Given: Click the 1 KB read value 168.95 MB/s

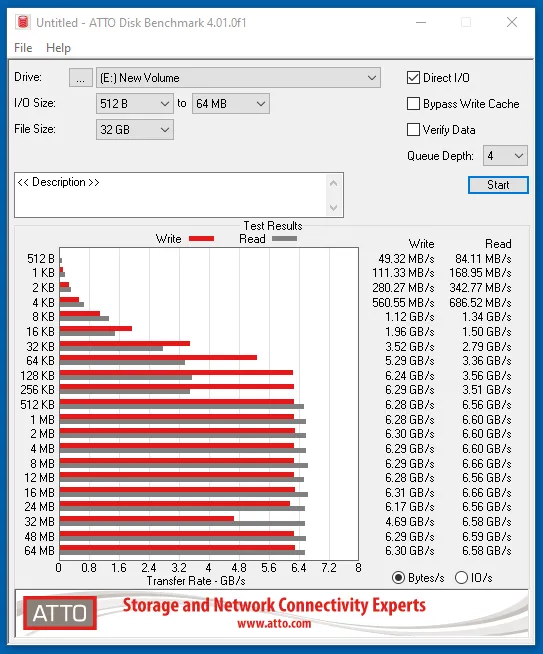Looking at the screenshot, I should coord(480,273).
